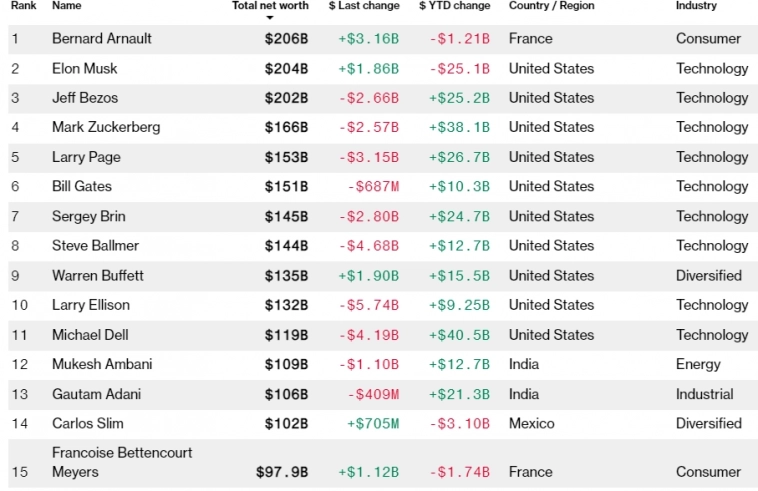The image size is (758, 491).
Task: Click the Industry column header
Action: click(696, 6)
